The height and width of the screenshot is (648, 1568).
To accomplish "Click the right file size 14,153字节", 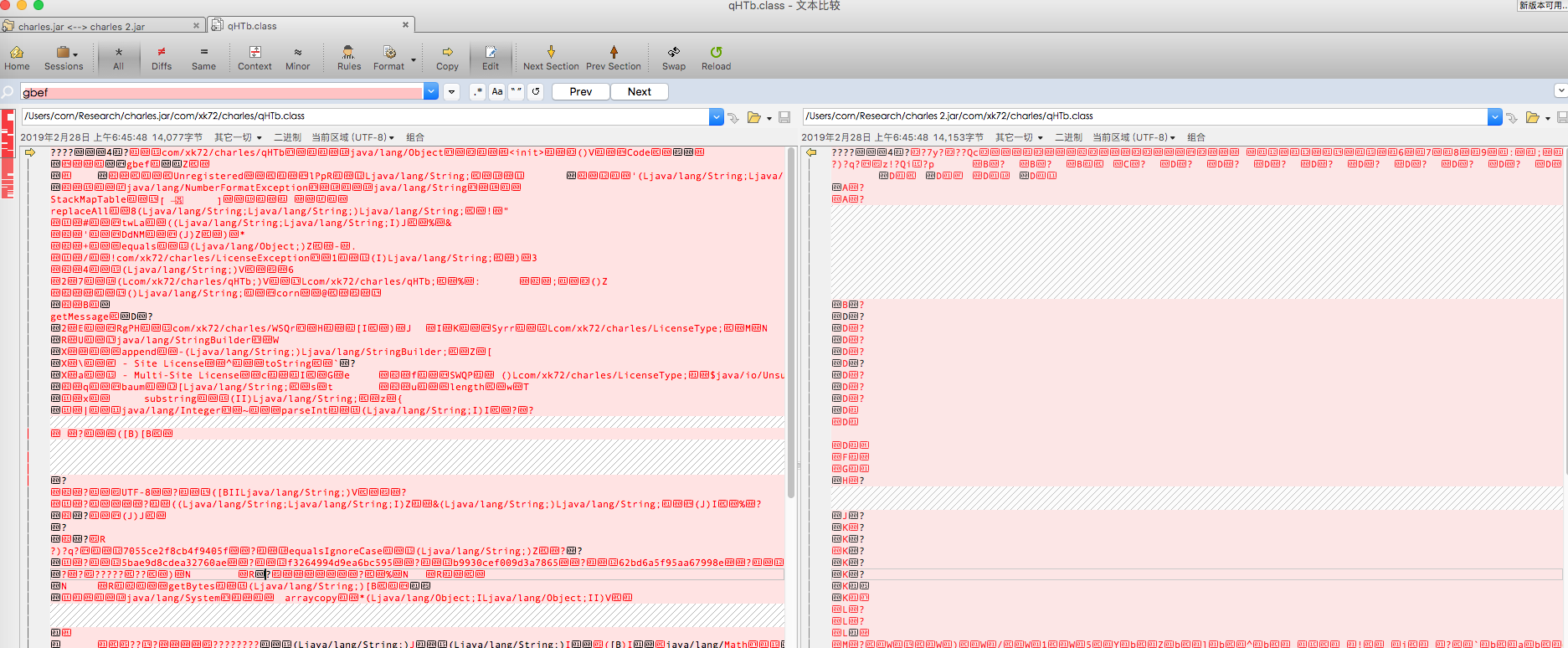I will coord(959,137).
